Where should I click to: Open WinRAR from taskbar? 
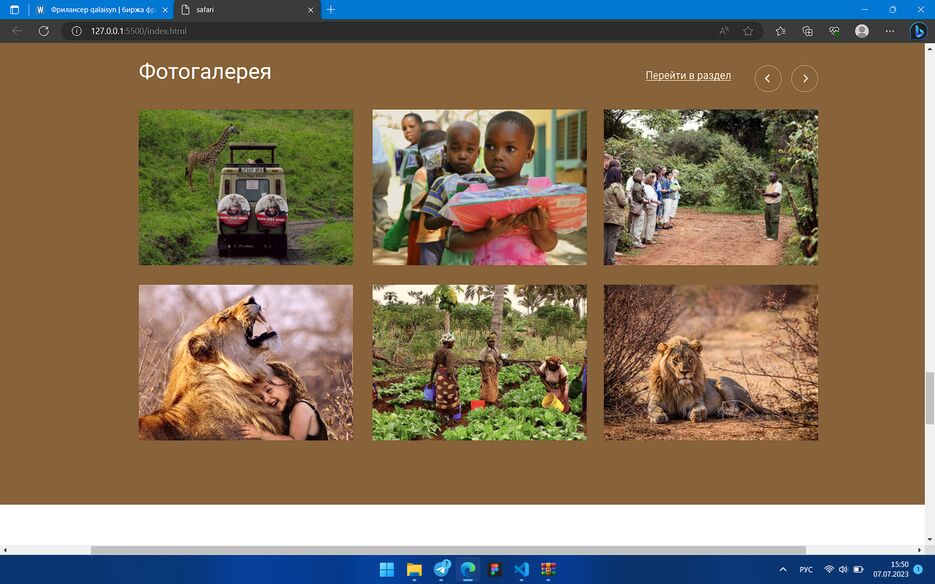tap(548, 569)
